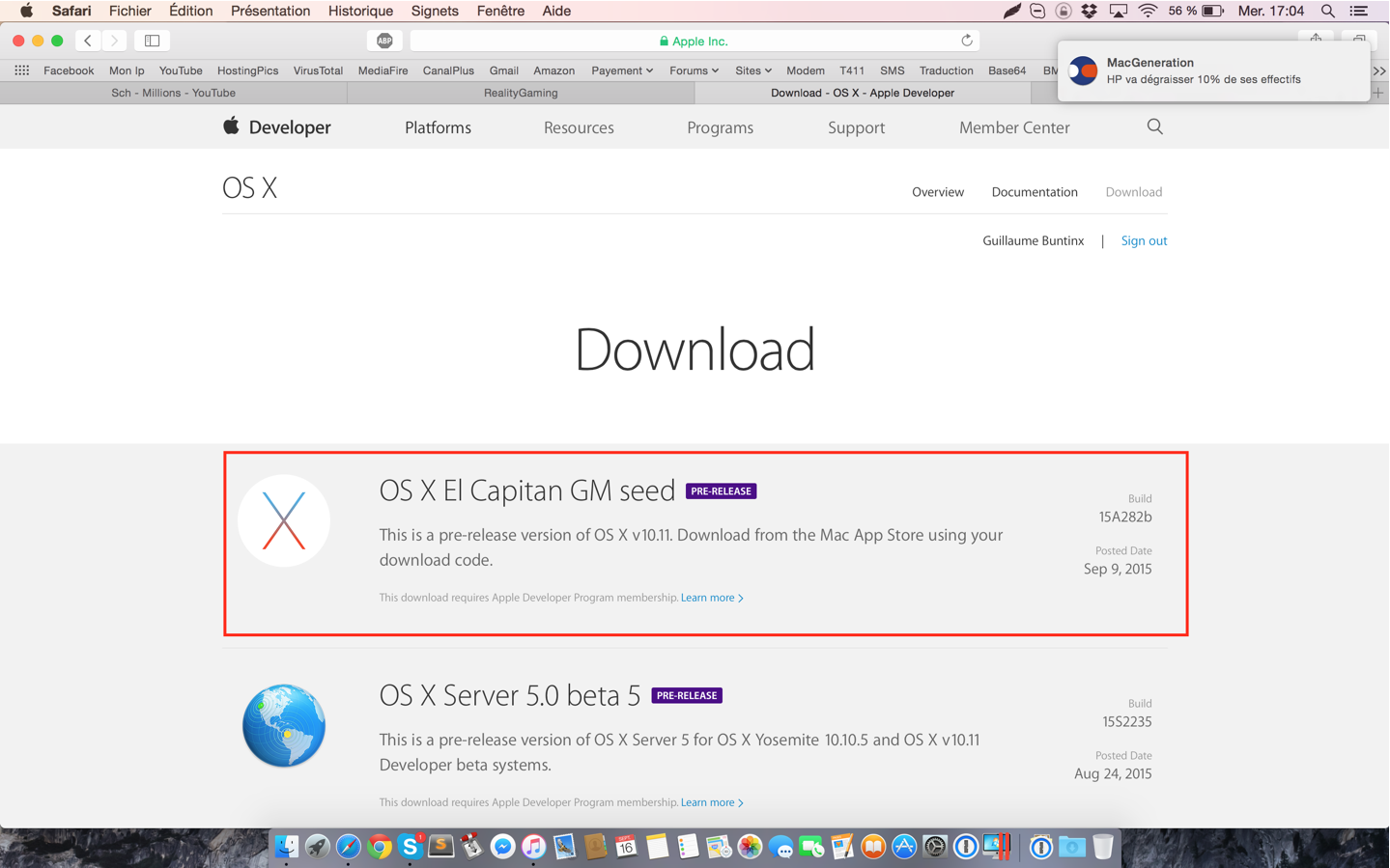This screenshot has width=1390, height=868.
Task: Click the OS X Server globe image
Action: (284, 725)
